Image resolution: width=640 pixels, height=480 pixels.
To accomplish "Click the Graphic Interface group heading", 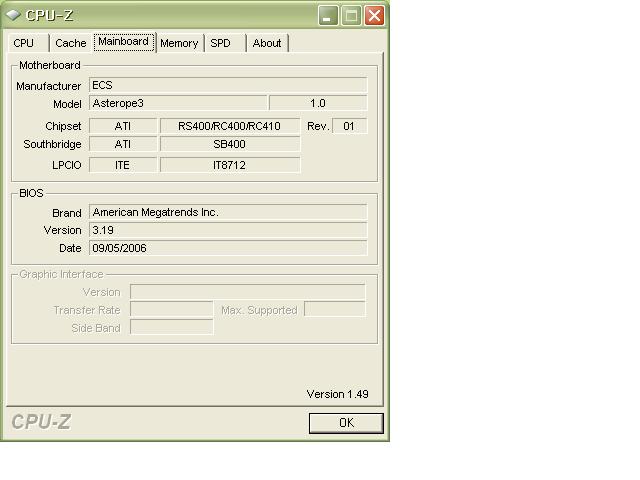I will (61, 274).
